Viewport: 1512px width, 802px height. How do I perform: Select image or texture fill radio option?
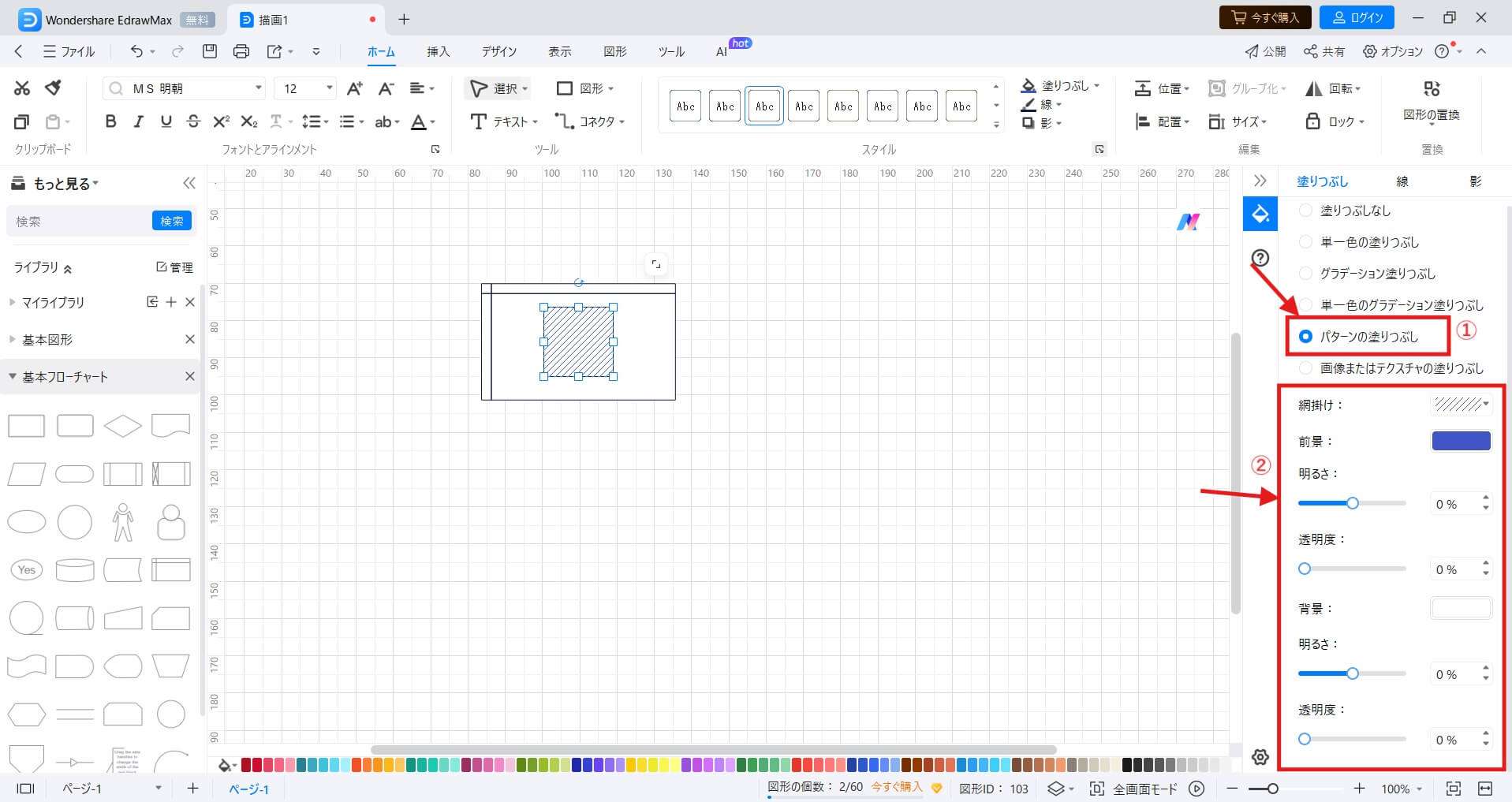(x=1305, y=368)
